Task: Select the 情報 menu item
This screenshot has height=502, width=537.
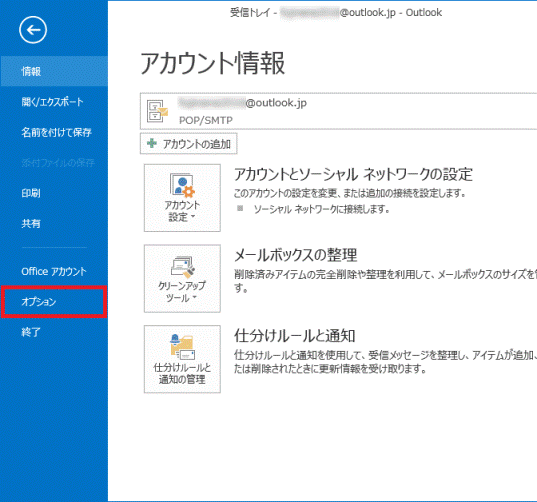Action: pyautogui.click(x=54, y=71)
